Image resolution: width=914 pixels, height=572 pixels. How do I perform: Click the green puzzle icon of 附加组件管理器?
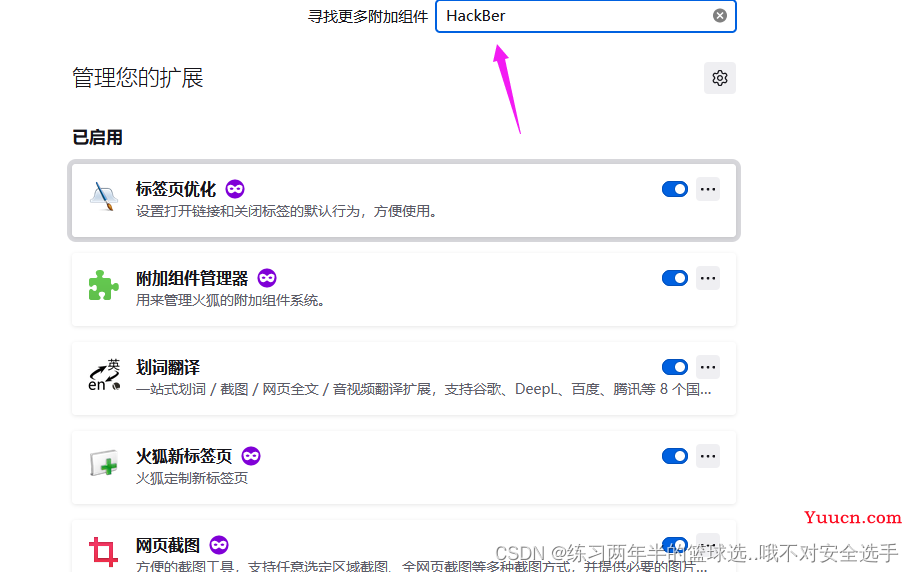[104, 285]
